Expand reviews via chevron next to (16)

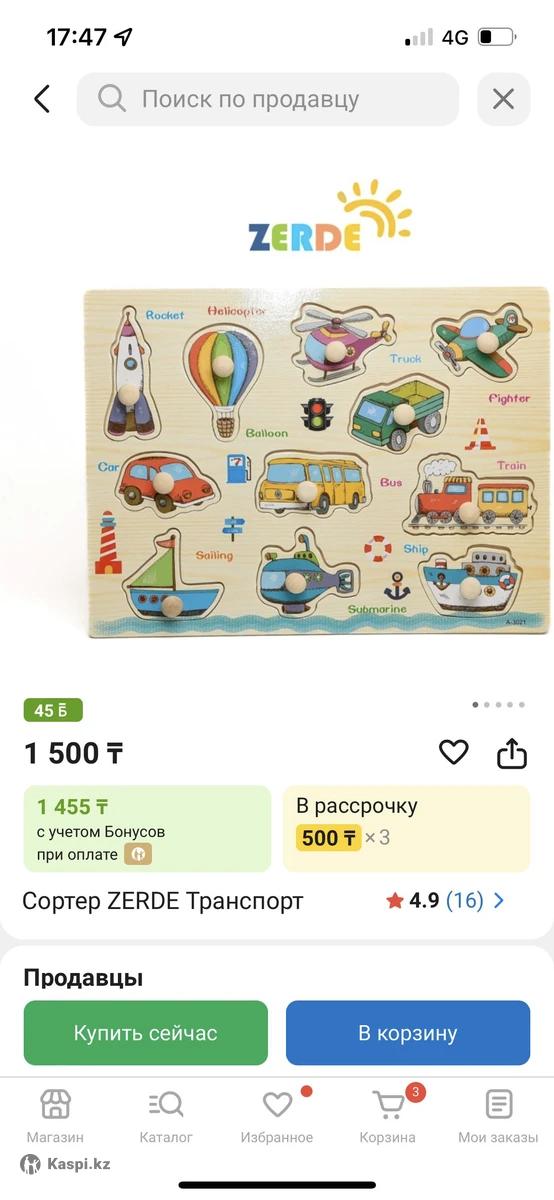click(499, 901)
